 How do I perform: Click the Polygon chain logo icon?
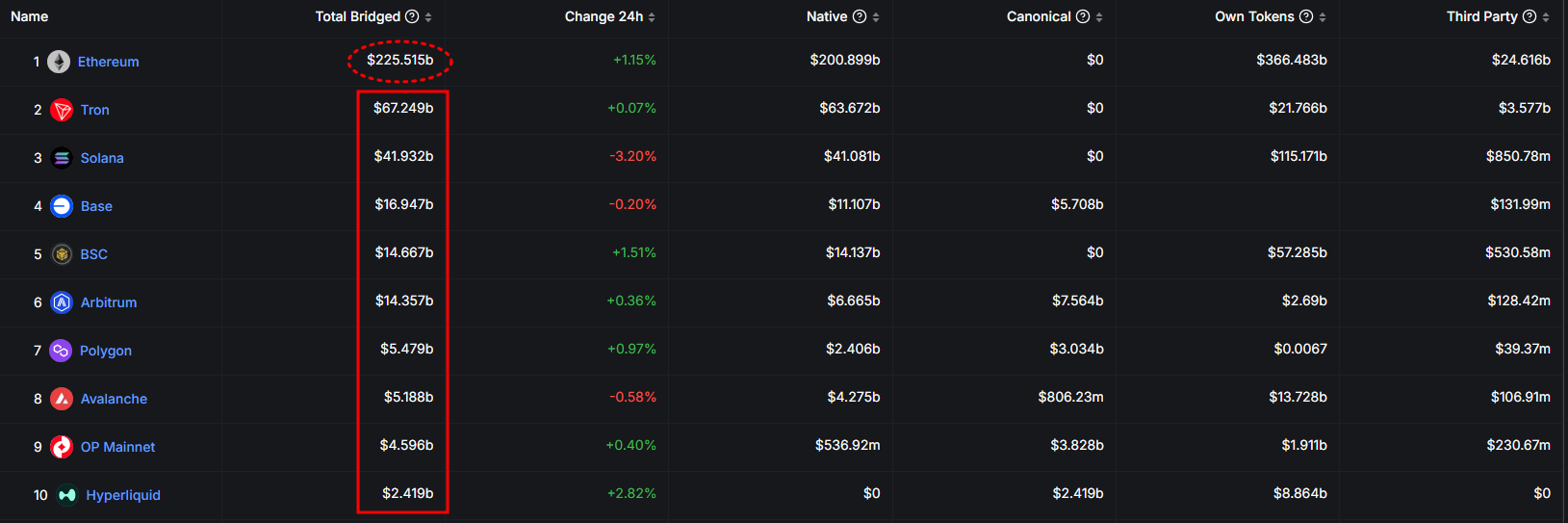[61, 351]
